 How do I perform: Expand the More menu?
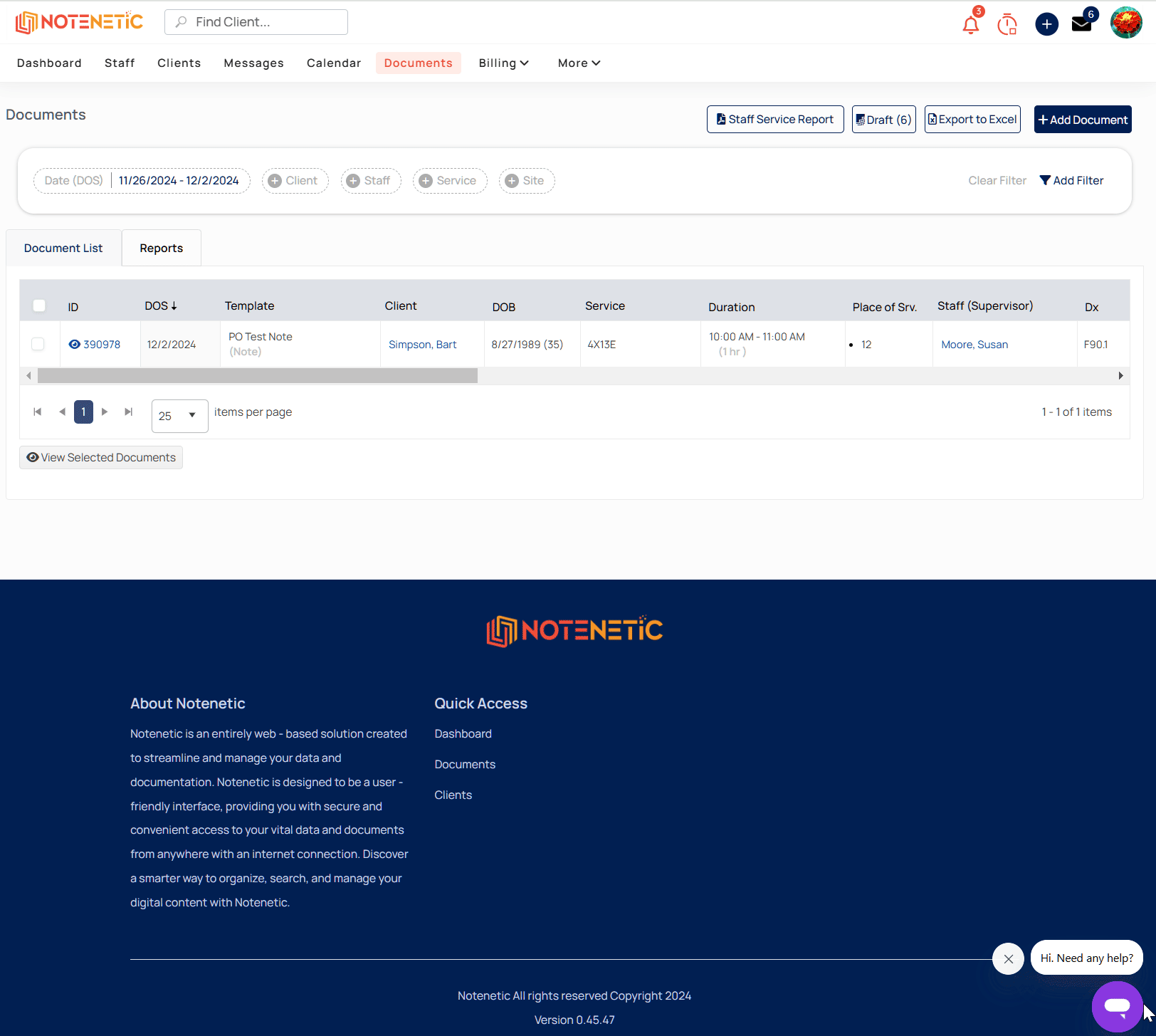click(579, 63)
